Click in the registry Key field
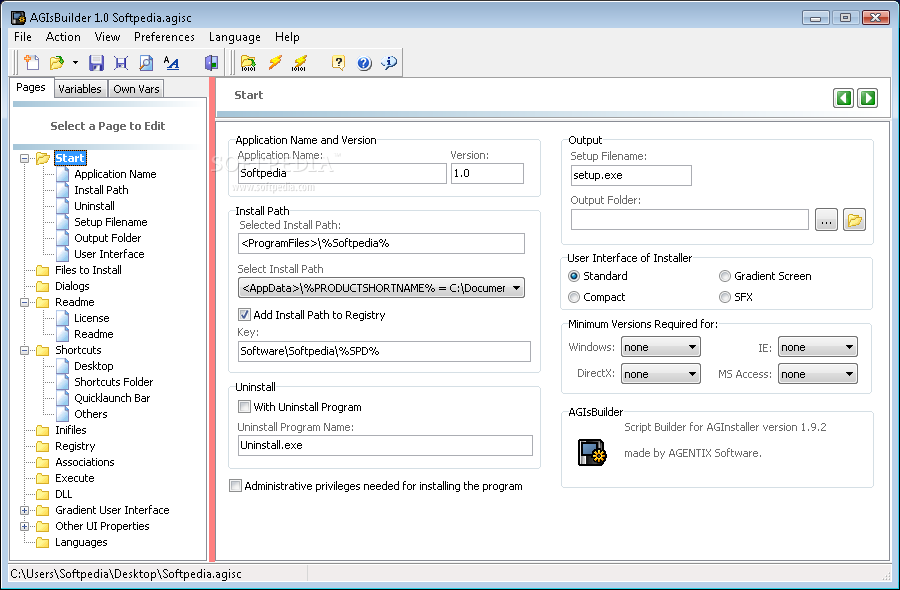900x590 pixels. pos(384,351)
